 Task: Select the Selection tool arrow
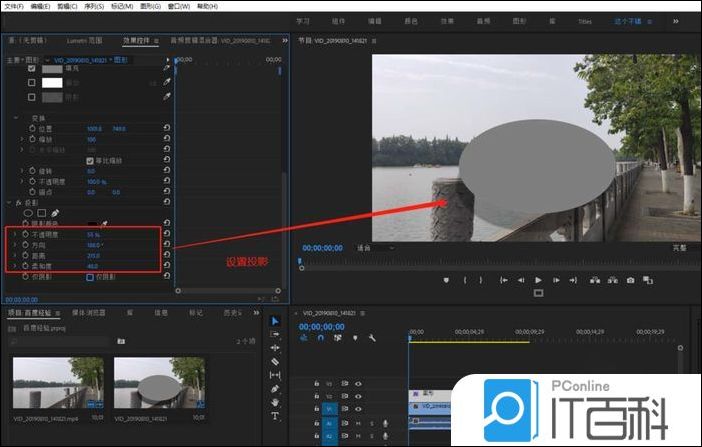click(x=275, y=321)
